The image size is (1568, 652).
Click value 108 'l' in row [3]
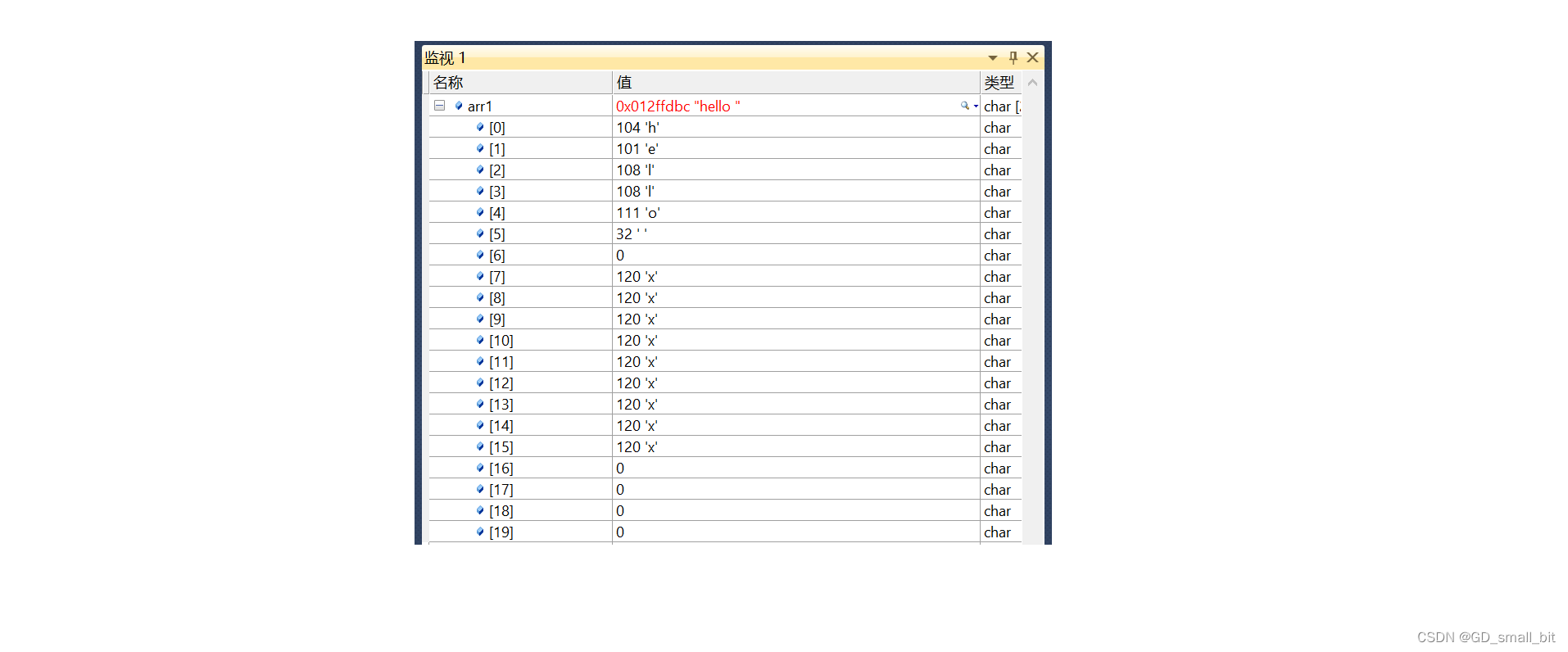pos(636,192)
